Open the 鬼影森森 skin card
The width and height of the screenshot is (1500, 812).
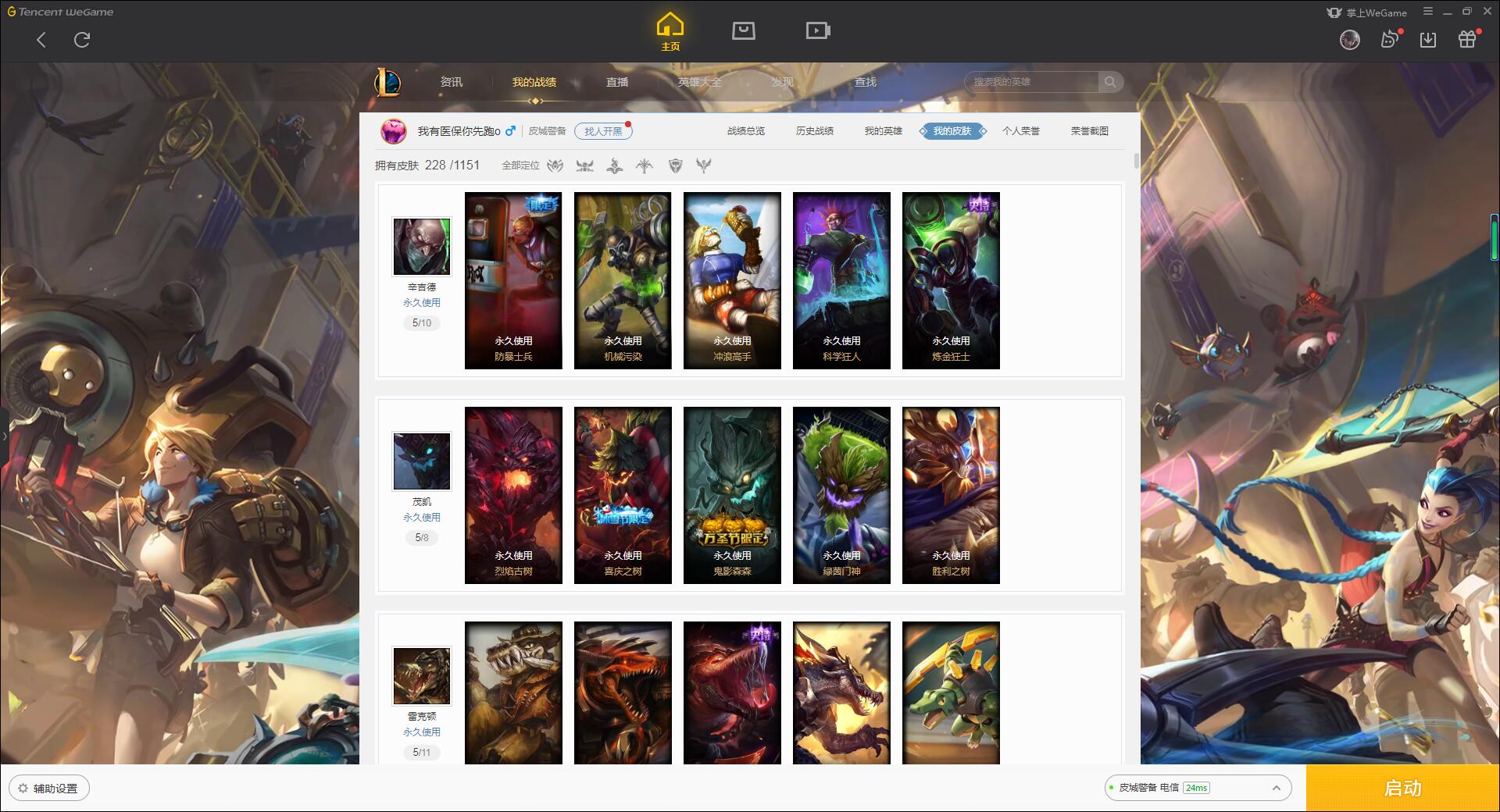[732, 495]
